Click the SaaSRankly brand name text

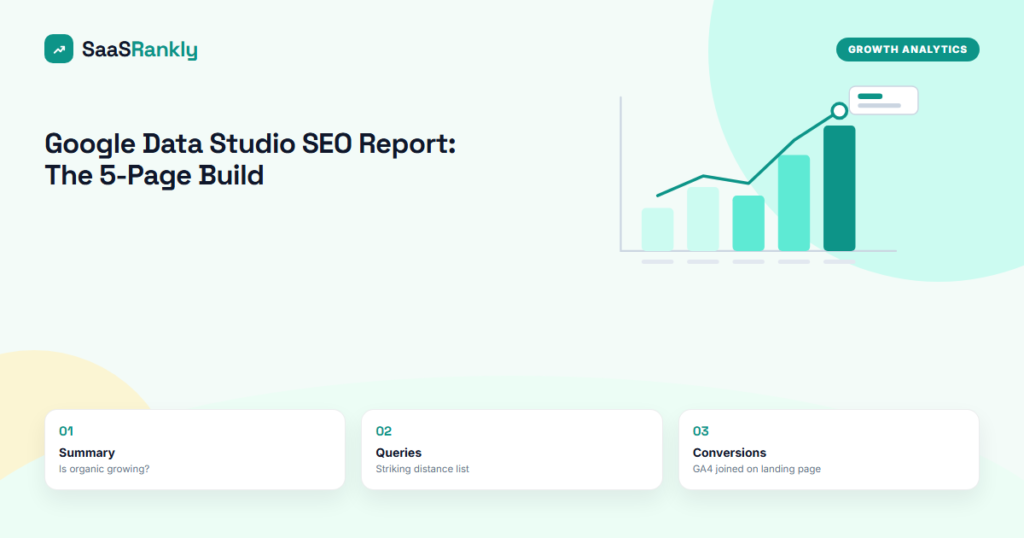click(x=140, y=50)
